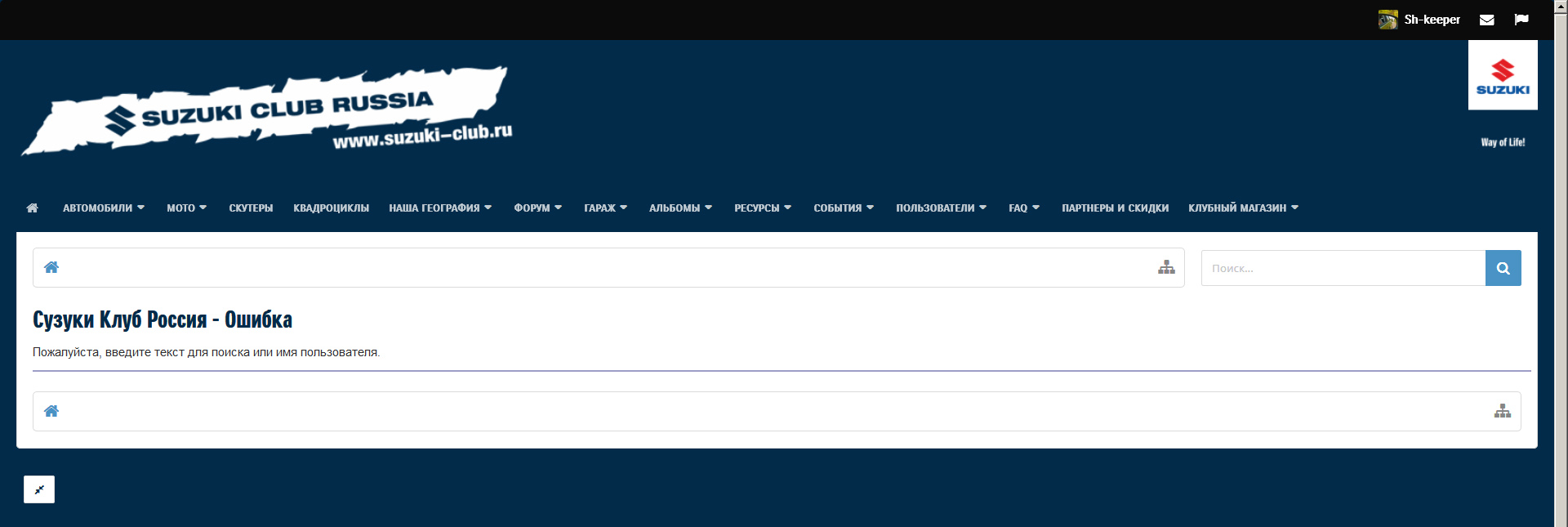Expand the Форум dropdown menu

pos(537,208)
